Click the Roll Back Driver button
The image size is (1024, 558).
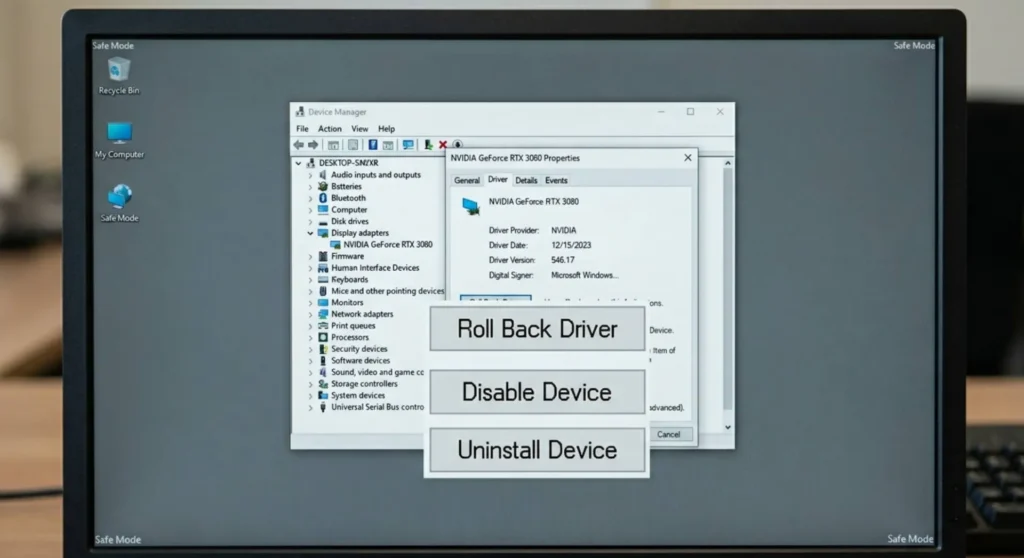(537, 329)
